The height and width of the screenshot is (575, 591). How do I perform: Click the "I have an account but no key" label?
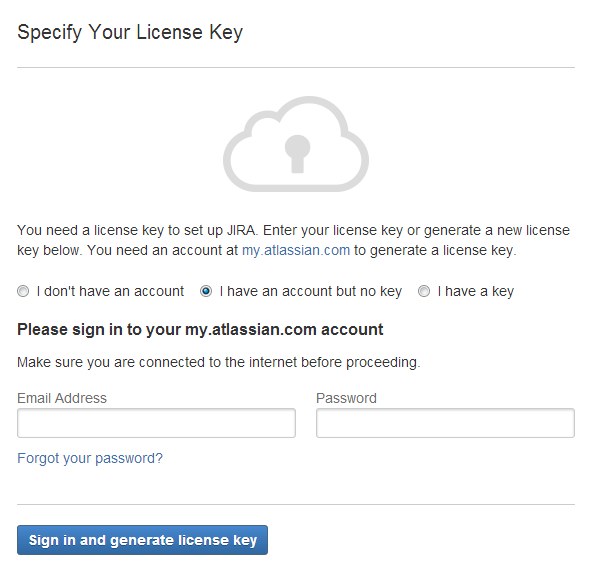point(311,291)
